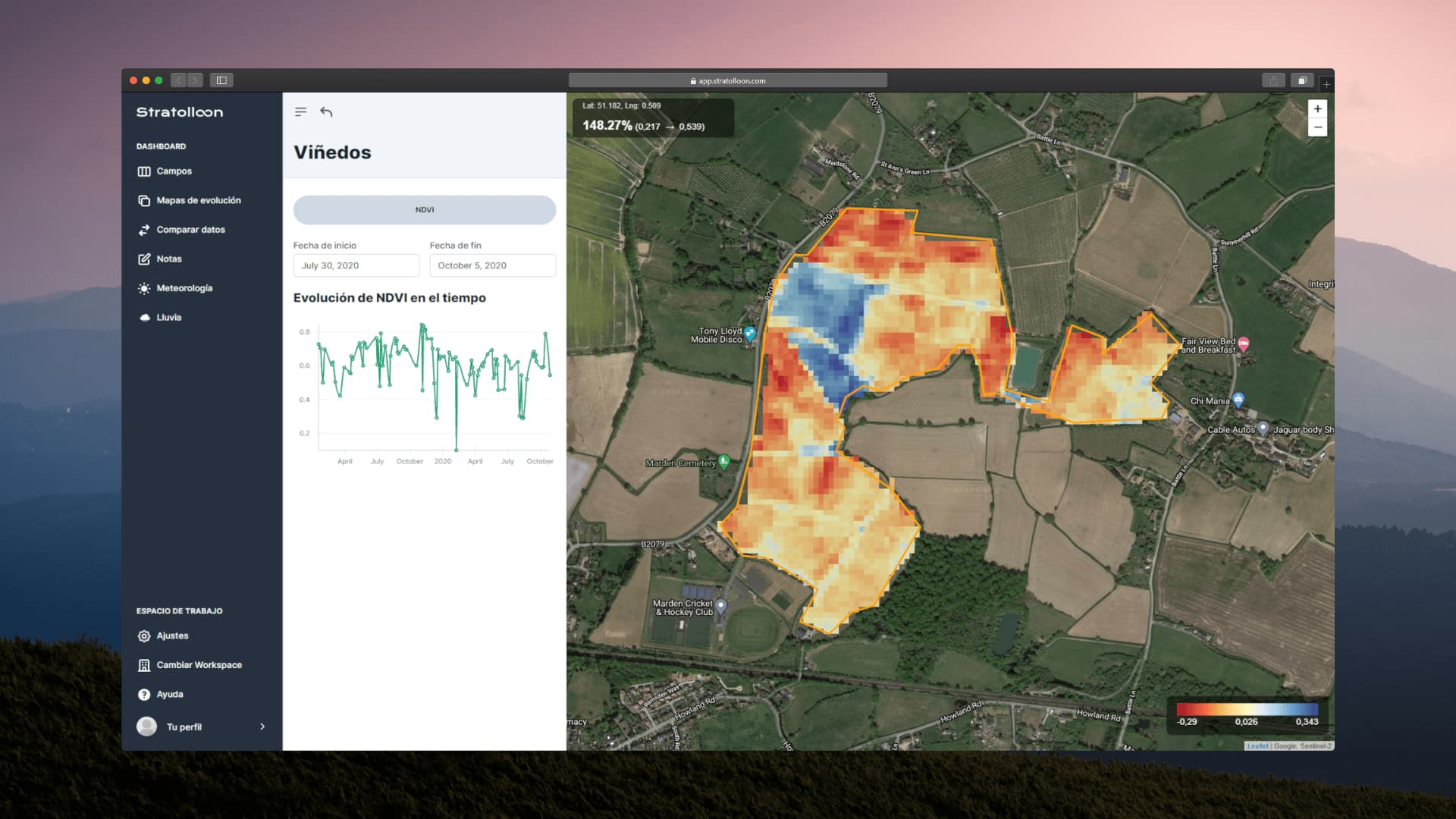
Task: Click the Leaflet attribution link
Action: (1258, 745)
